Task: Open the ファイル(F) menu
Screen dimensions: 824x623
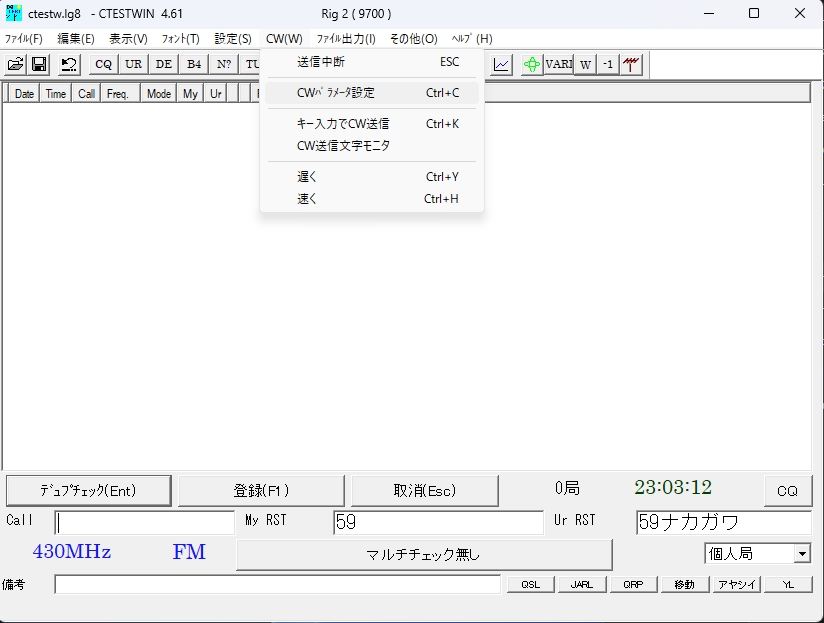Action: tap(24, 39)
